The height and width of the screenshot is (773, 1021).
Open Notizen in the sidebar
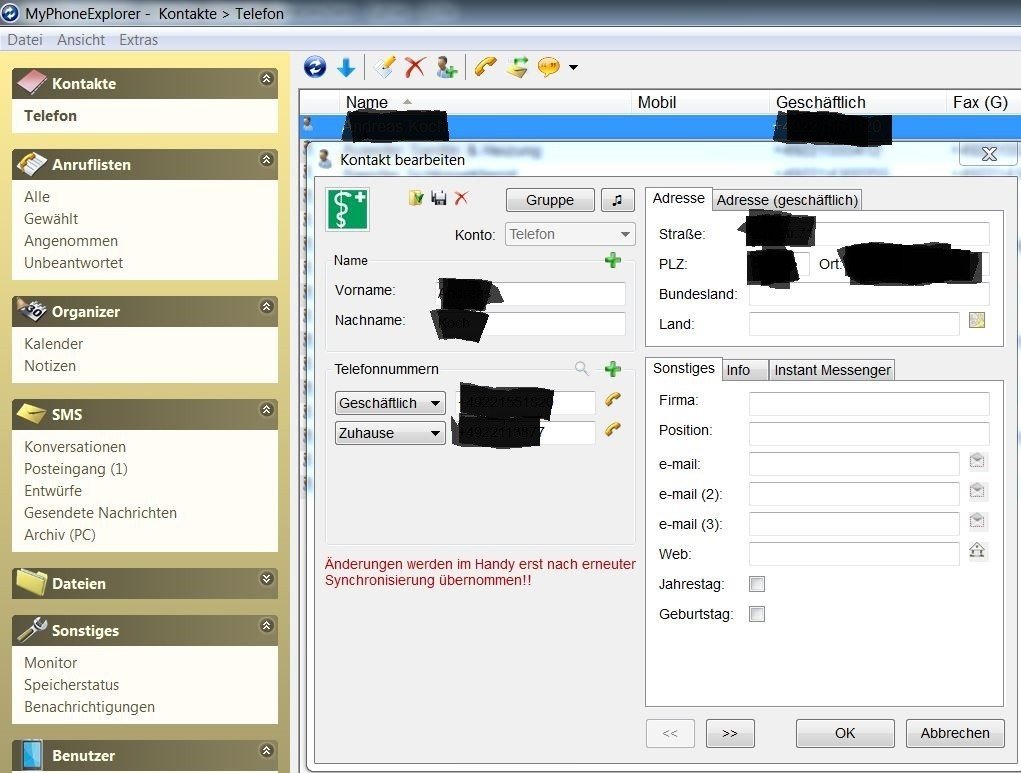[x=49, y=366]
